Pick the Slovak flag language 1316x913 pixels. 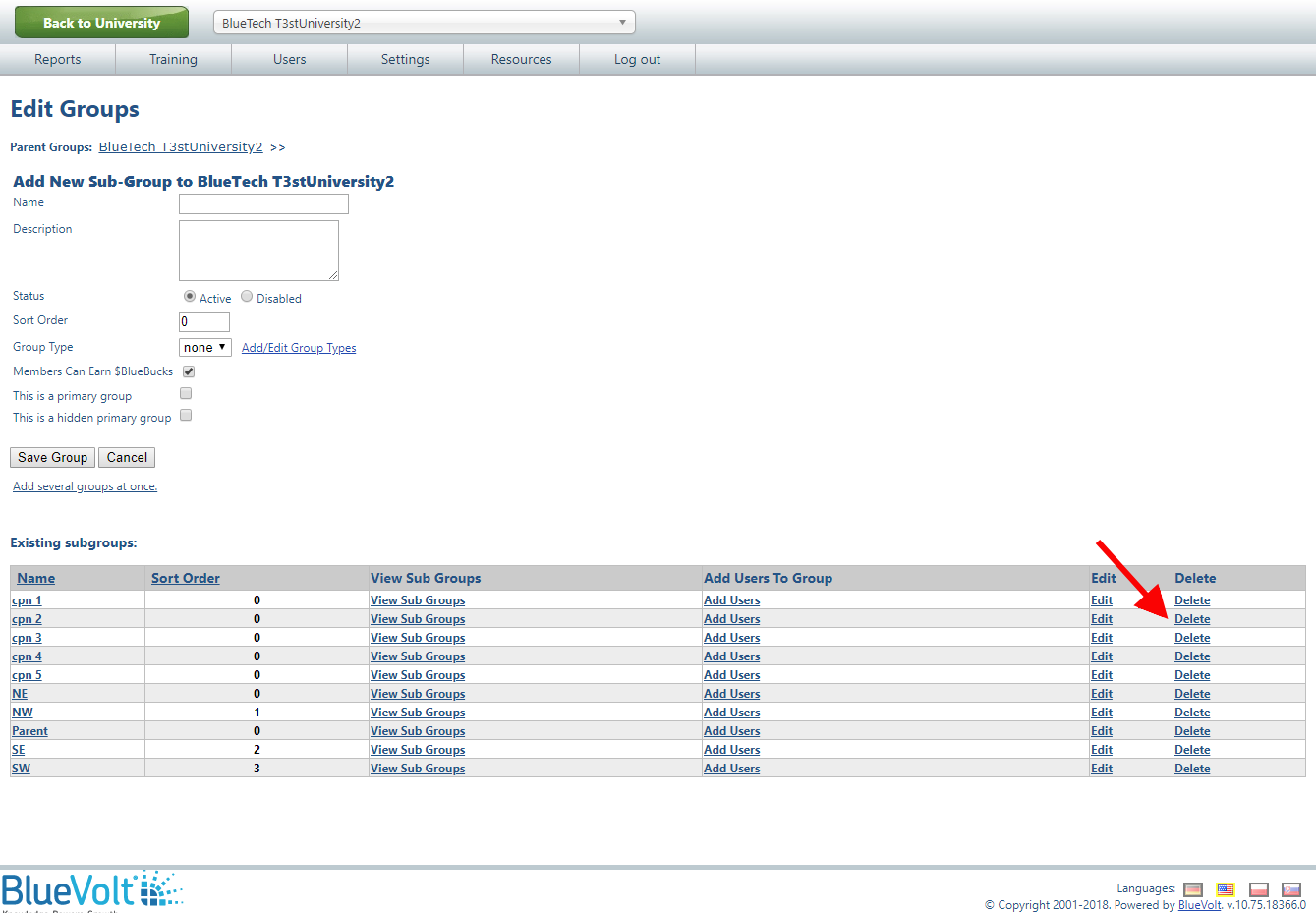point(1291,889)
